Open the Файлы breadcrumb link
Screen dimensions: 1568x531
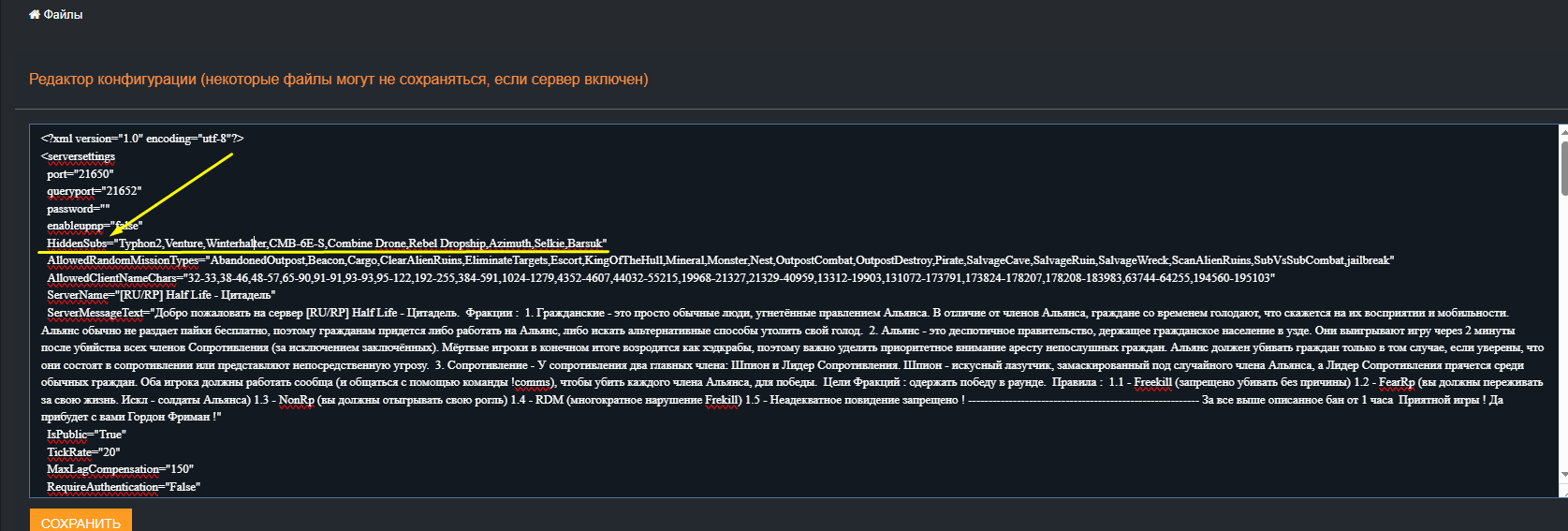63,15
